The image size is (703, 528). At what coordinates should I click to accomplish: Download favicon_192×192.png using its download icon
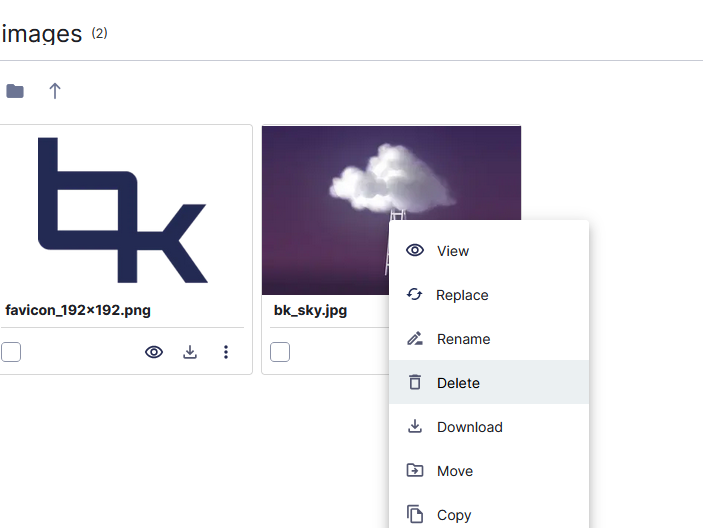pos(190,352)
